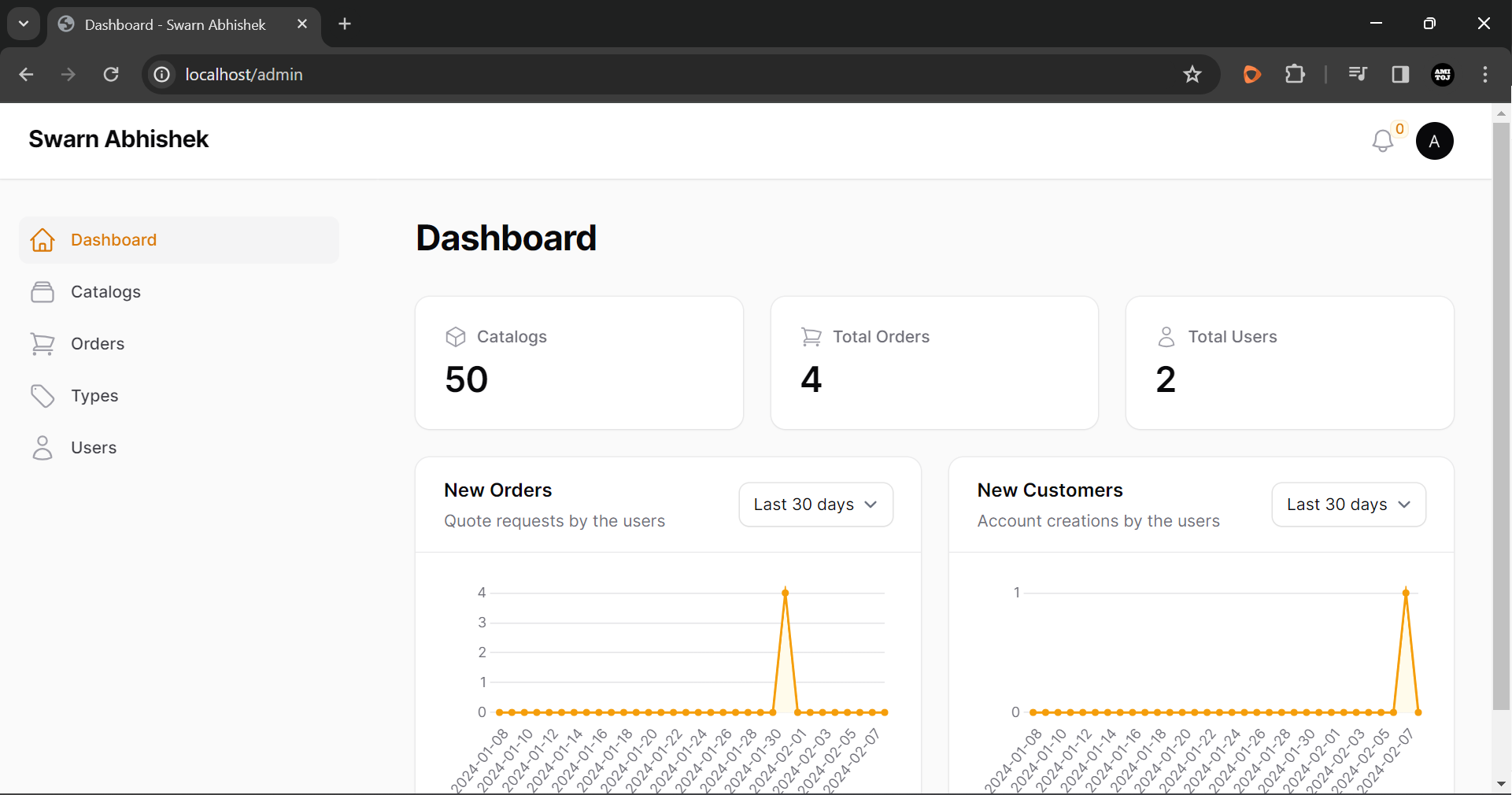Open the media control playlist icon
Image resolution: width=1512 pixels, height=795 pixels.
[x=1358, y=74]
